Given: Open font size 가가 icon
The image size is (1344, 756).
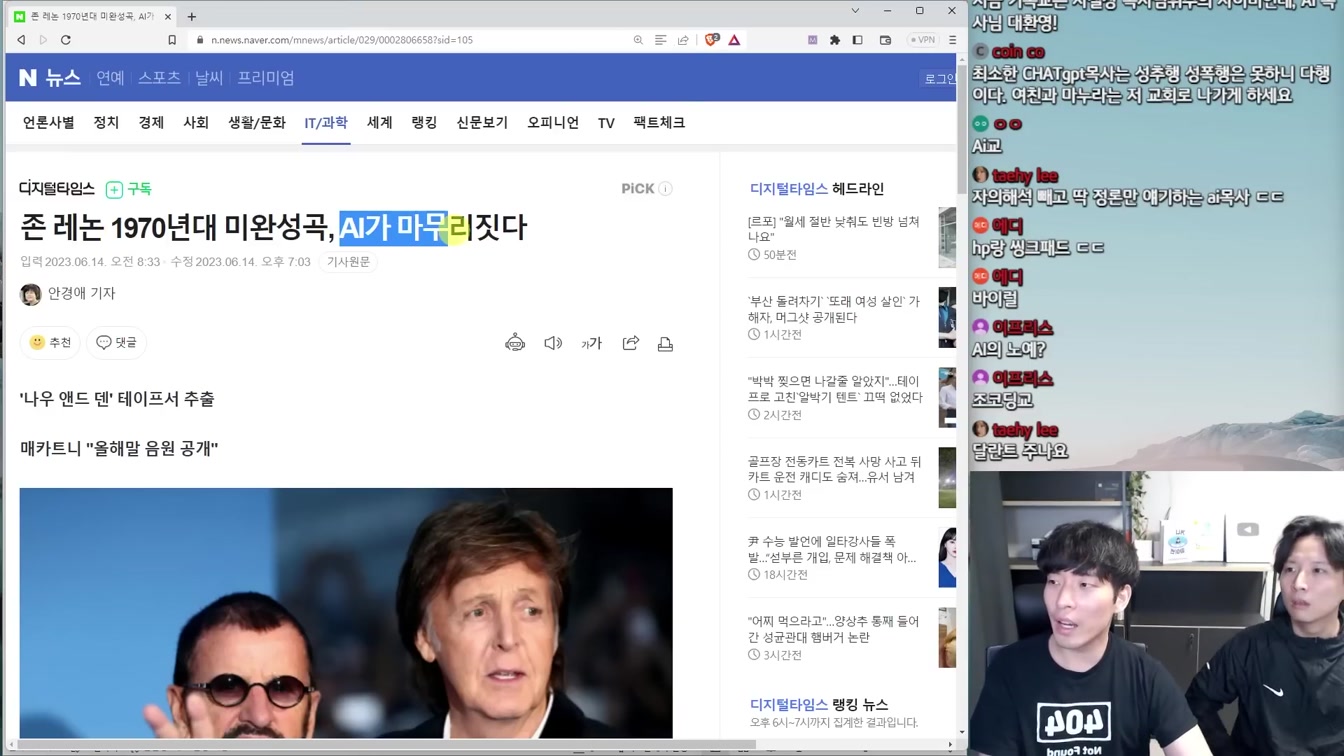Looking at the screenshot, I should click(x=592, y=343).
